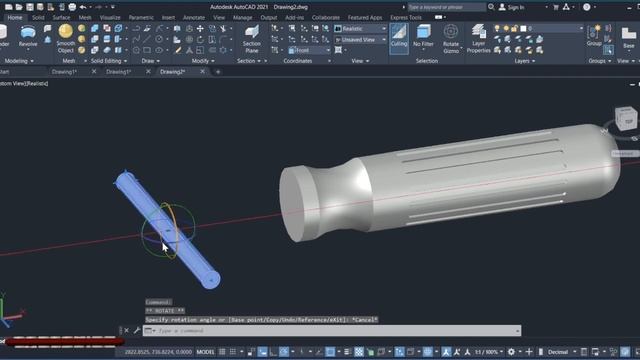640x360 pixels.
Task: Click the Autodesk App Store cart icon
Action: point(556,7)
